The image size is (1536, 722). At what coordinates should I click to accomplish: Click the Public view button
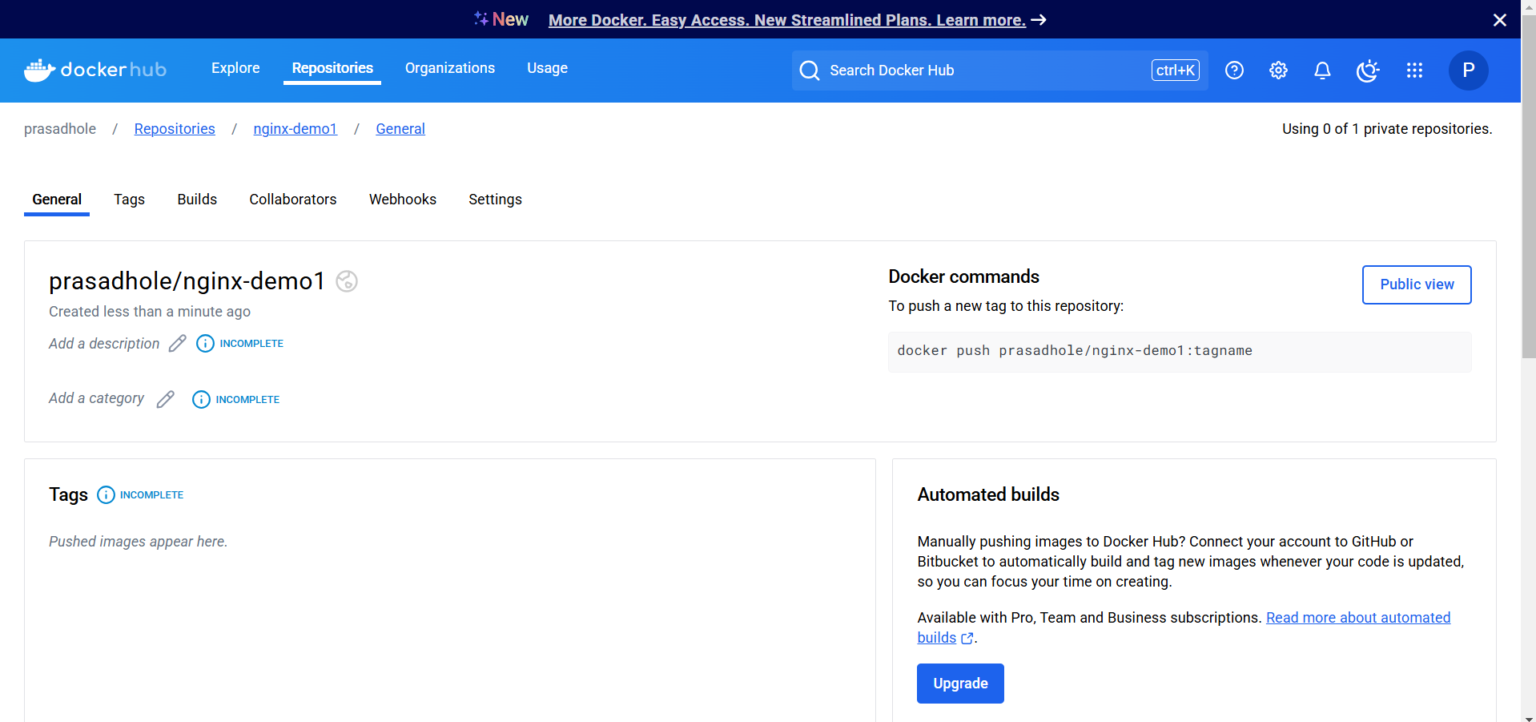(x=1416, y=285)
